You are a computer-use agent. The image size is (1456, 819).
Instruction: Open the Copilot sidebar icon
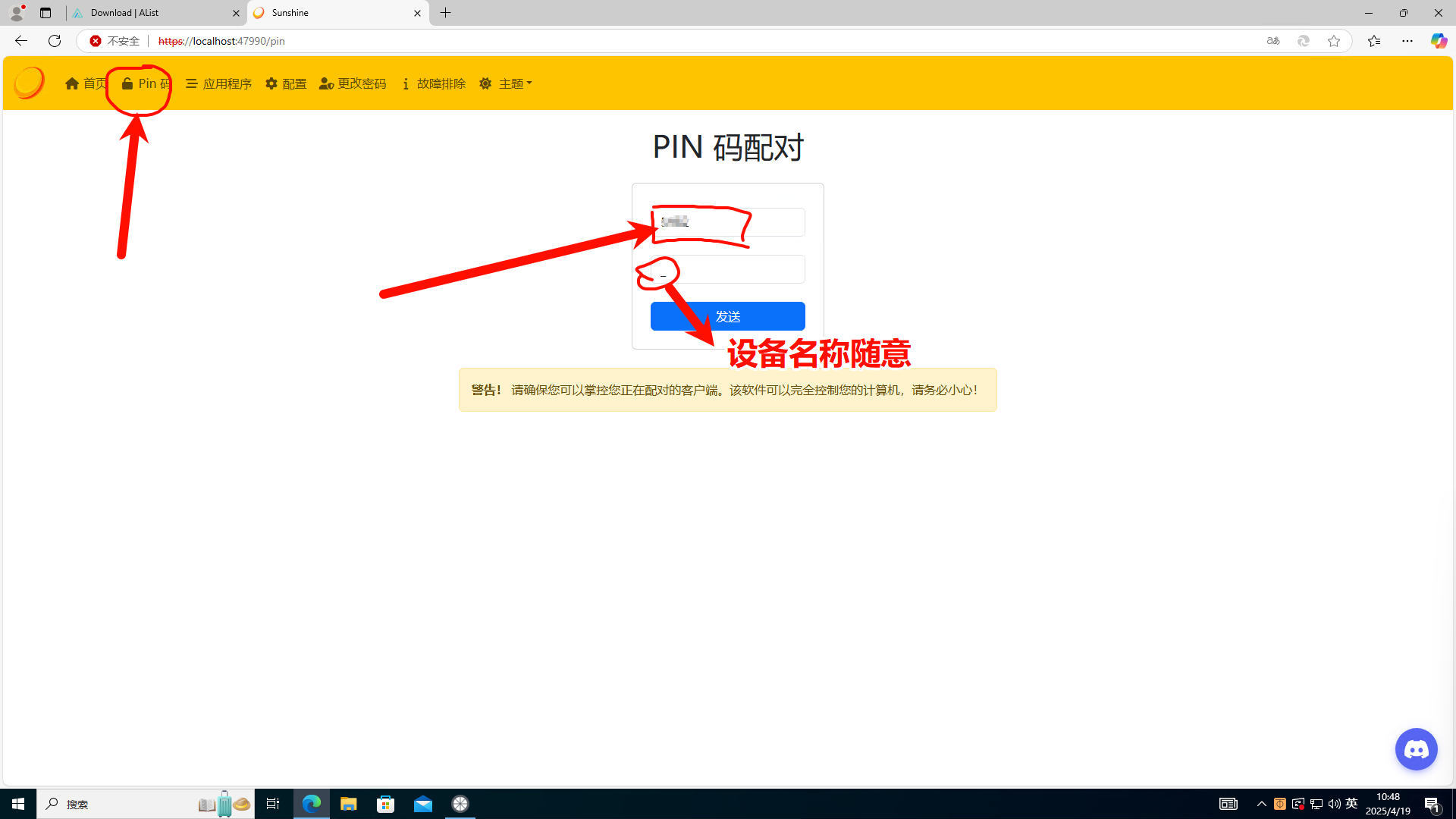point(1438,41)
